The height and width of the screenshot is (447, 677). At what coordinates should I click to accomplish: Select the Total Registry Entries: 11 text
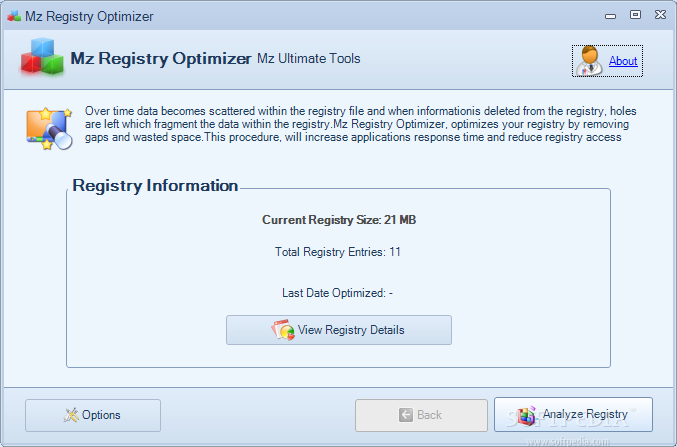click(x=338, y=252)
